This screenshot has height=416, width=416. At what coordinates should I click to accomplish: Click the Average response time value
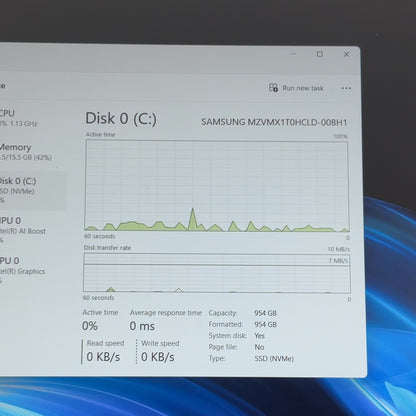pos(142,326)
